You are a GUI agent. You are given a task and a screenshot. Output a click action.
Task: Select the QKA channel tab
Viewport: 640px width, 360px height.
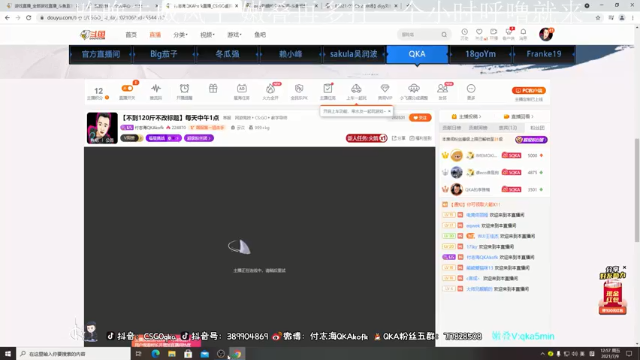[x=417, y=54]
